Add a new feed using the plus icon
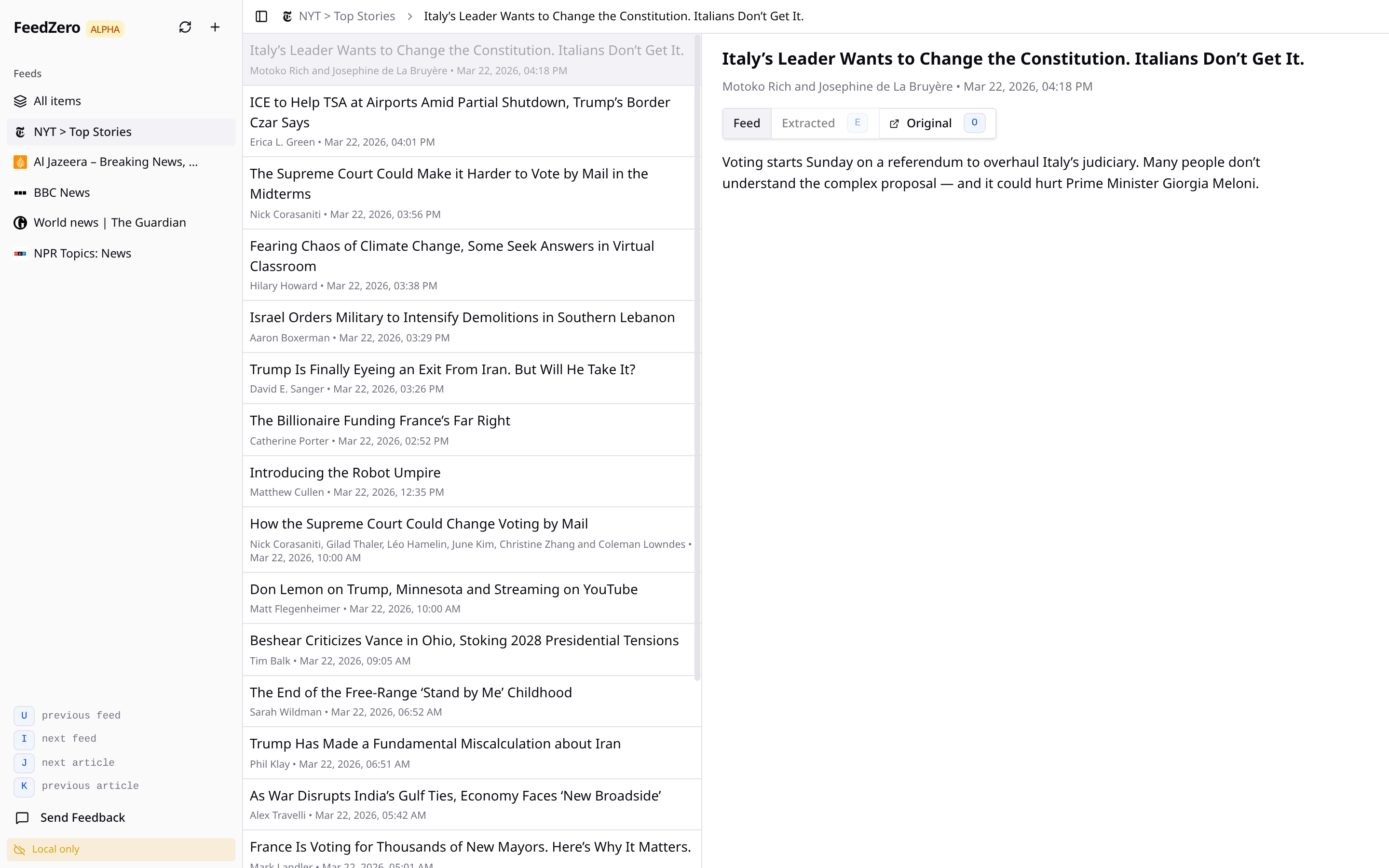Screen dimensions: 1389x868 pos(215,27)
